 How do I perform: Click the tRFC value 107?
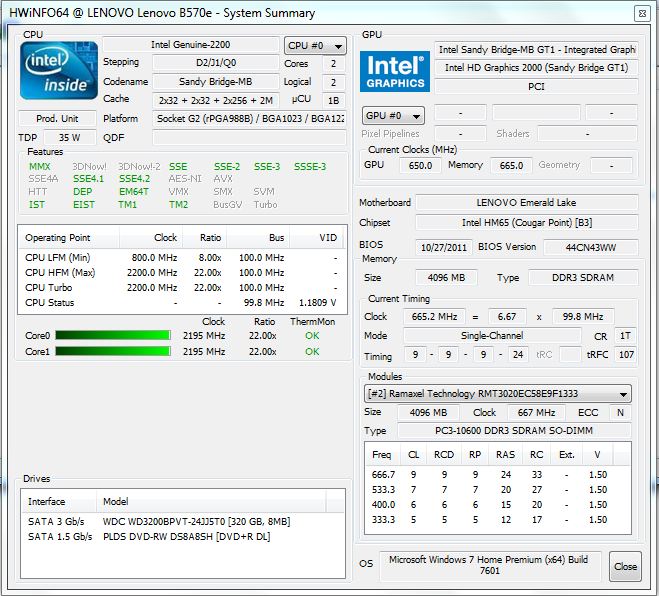point(626,354)
